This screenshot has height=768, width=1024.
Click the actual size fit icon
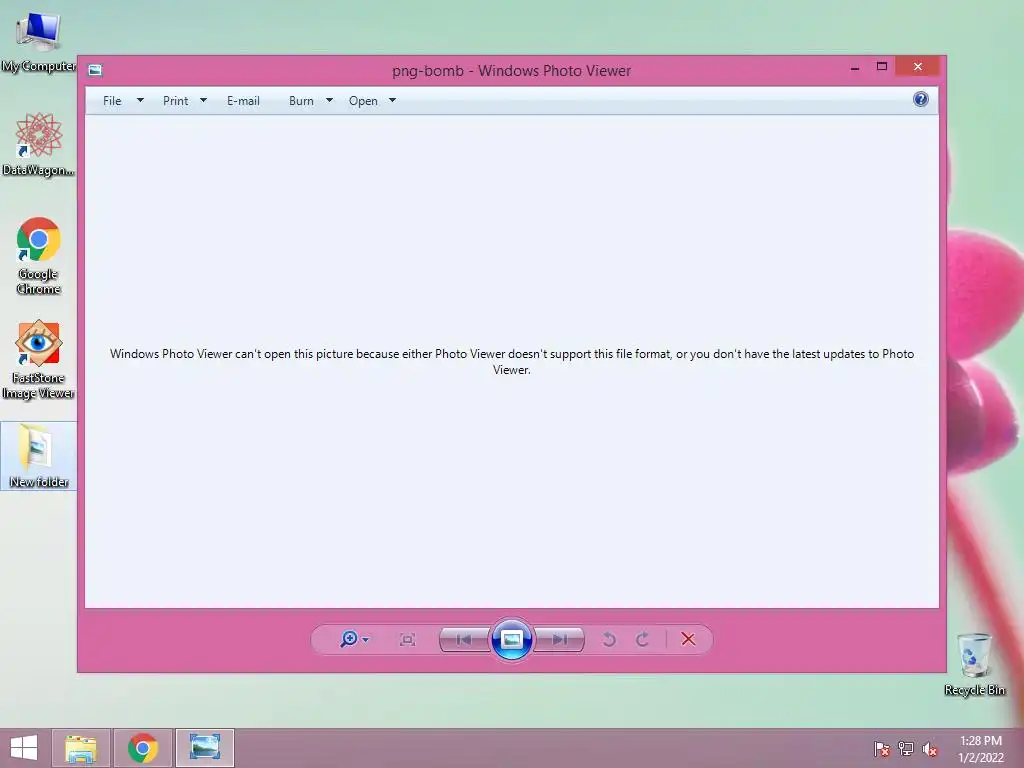click(407, 639)
